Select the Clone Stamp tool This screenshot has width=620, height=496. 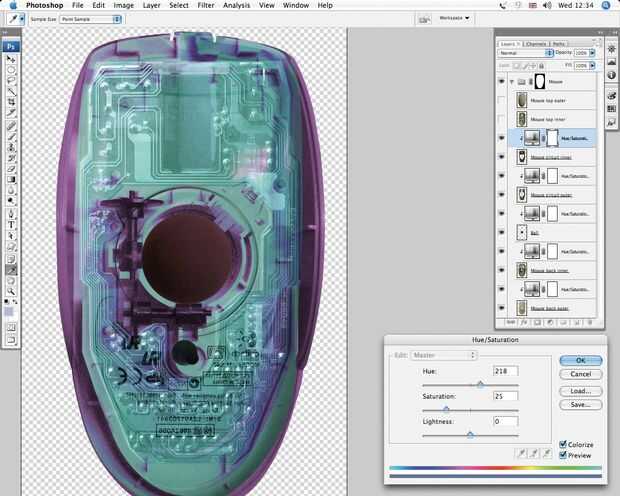[x=11, y=148]
